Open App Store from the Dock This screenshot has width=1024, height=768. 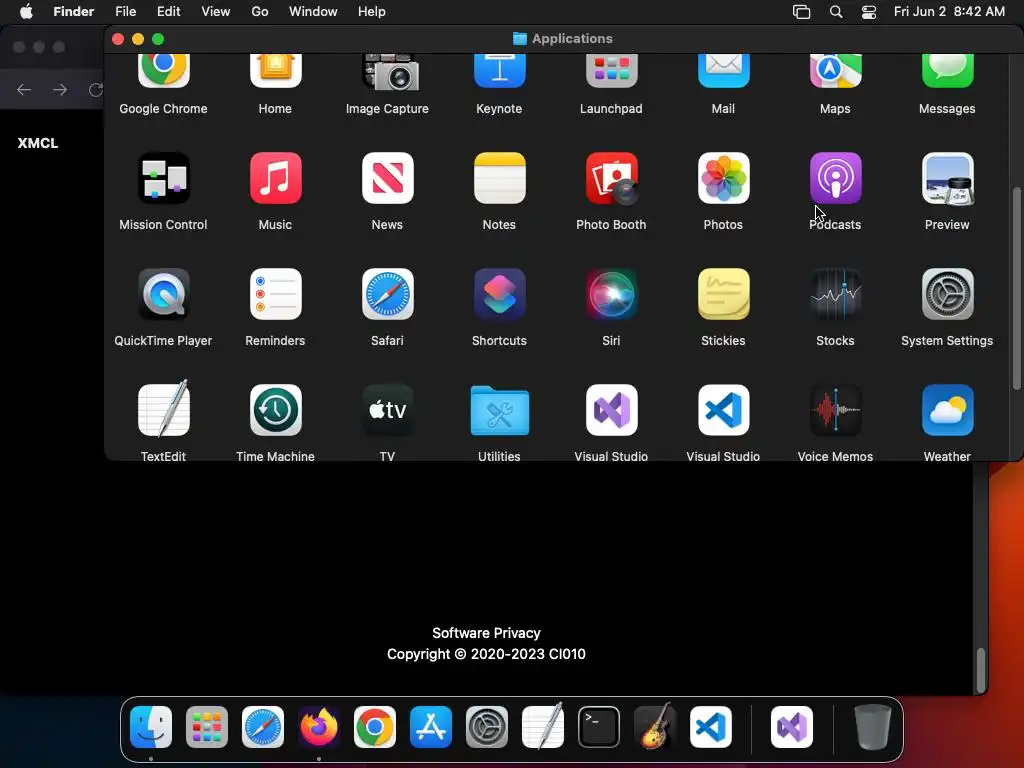click(x=431, y=727)
